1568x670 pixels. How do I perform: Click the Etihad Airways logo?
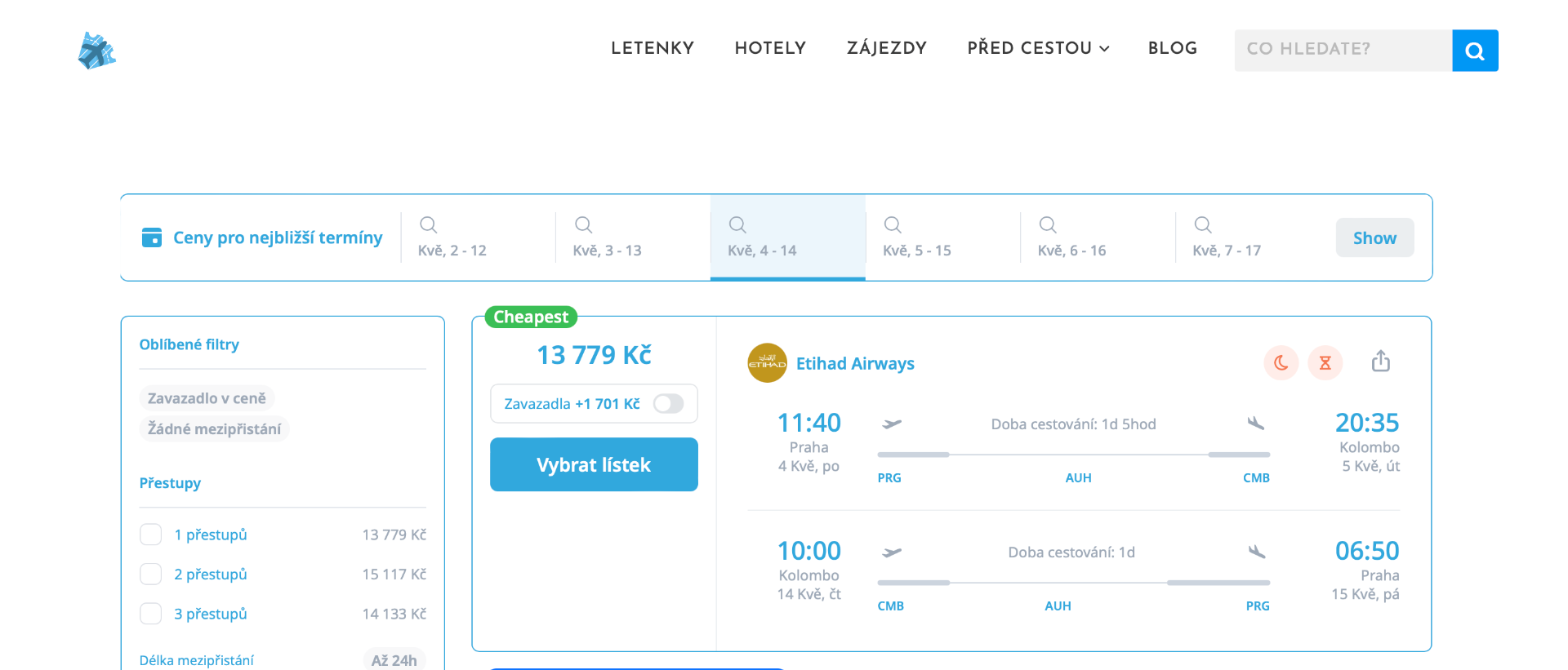click(x=767, y=363)
